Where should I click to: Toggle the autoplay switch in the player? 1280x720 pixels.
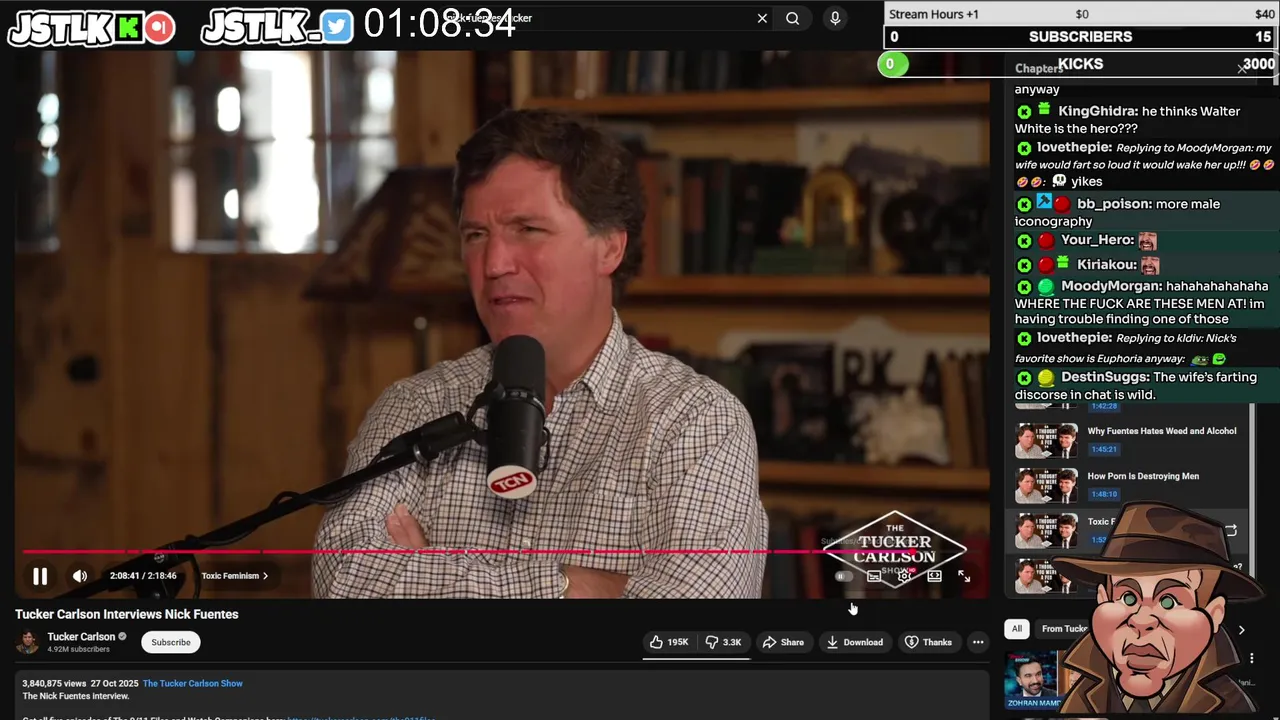tap(843, 576)
